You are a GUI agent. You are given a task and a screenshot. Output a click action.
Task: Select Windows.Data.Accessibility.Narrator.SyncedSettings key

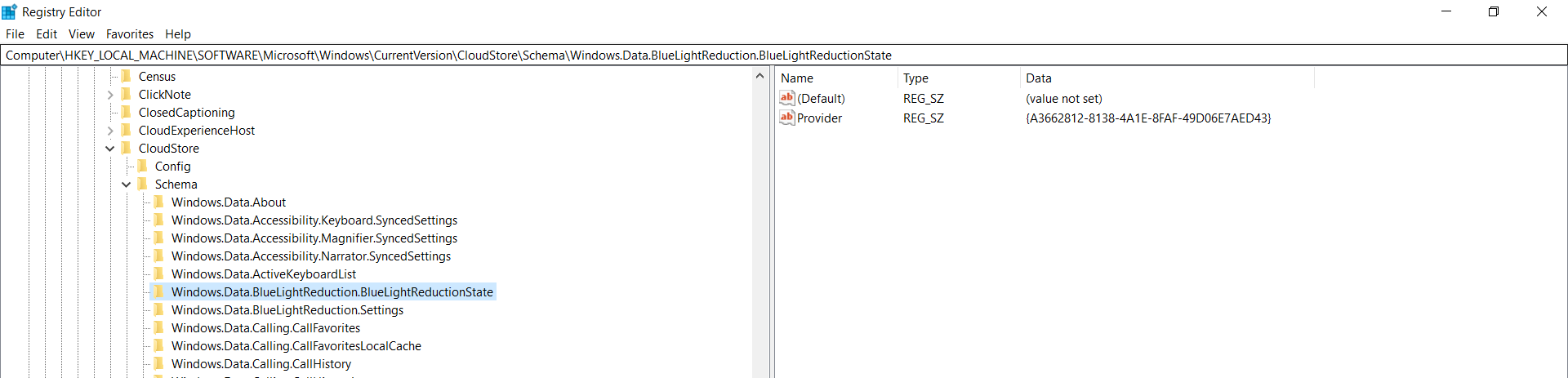[x=311, y=256]
